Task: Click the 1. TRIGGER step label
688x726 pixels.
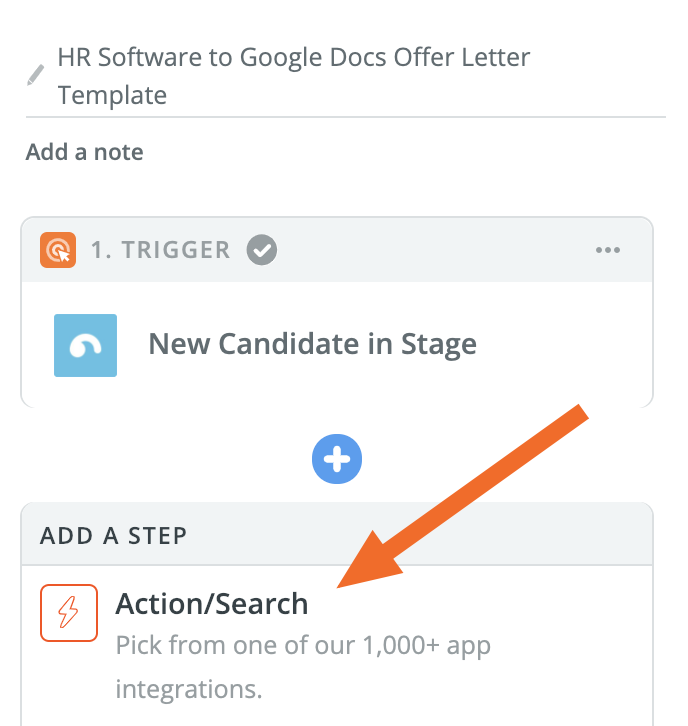Action: pyautogui.click(x=160, y=250)
